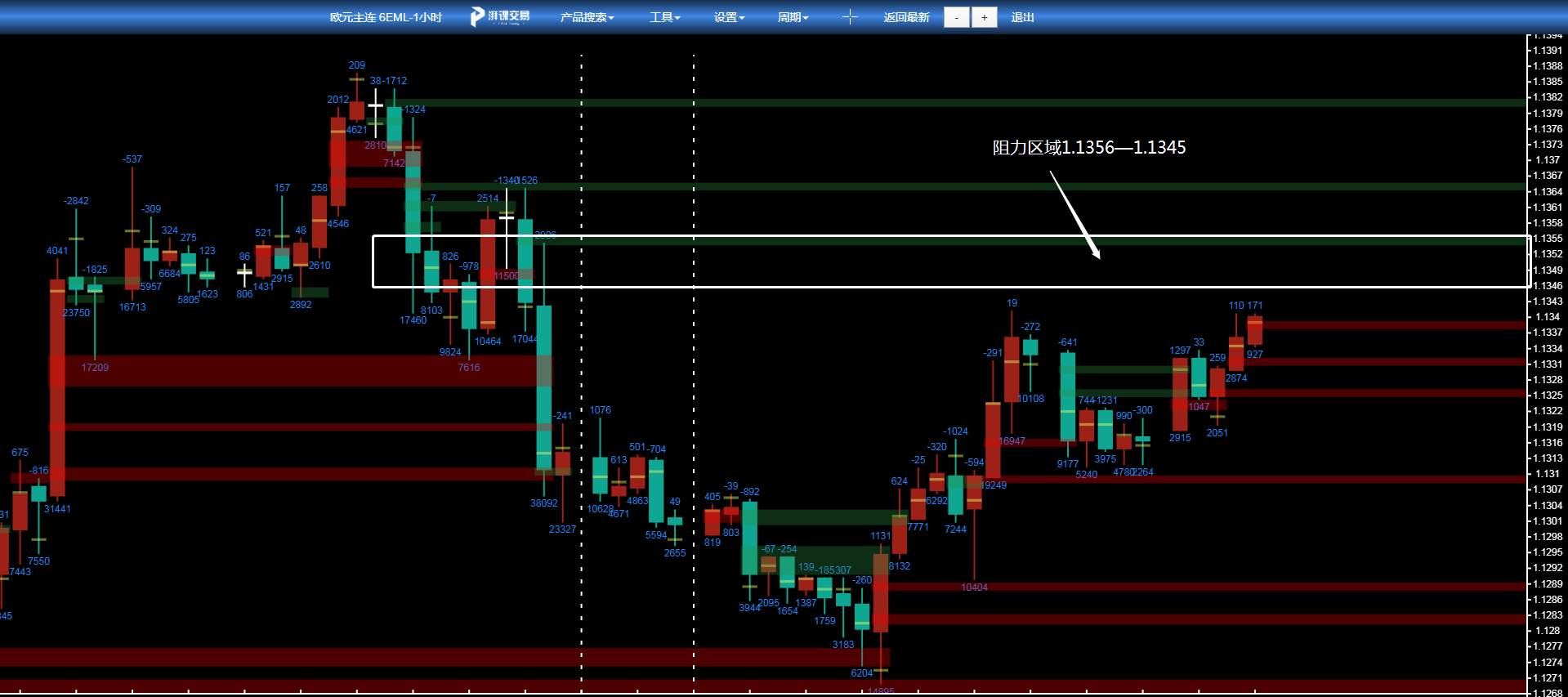This screenshot has height=697, width=1568.
Task: Expand the 工具 tools menu
Action: coord(664,17)
